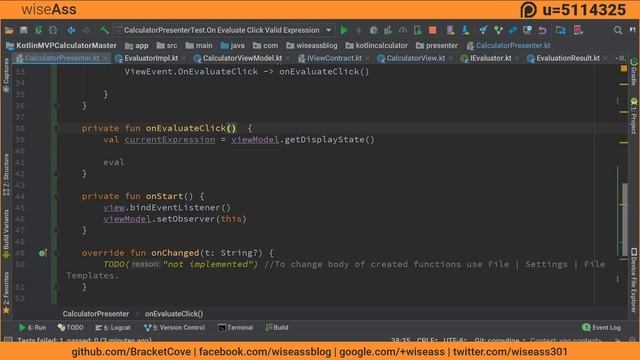
Task: Click the Show History clock icon
Action: click(527, 30)
